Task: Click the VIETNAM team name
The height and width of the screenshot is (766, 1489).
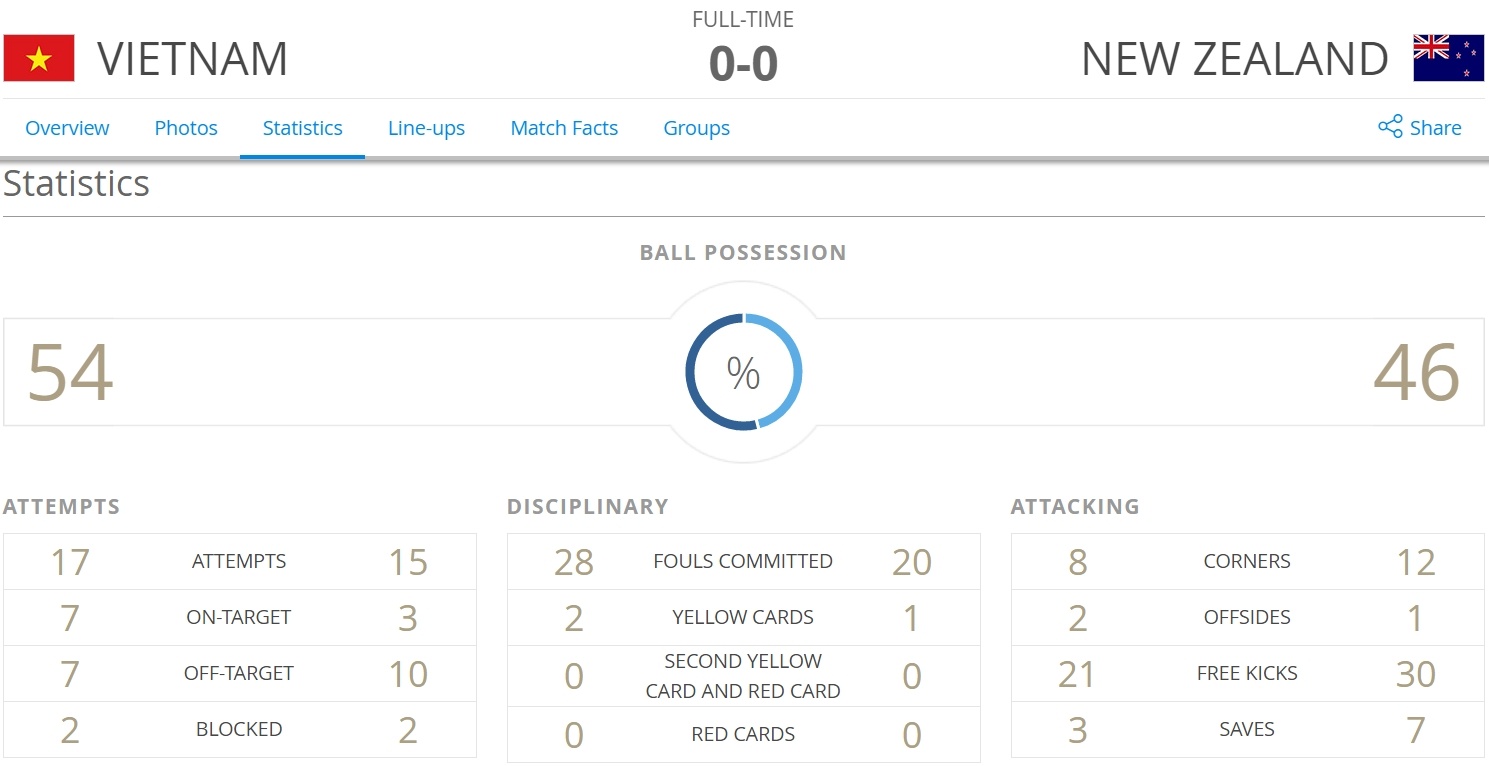Action: pyautogui.click(x=192, y=59)
